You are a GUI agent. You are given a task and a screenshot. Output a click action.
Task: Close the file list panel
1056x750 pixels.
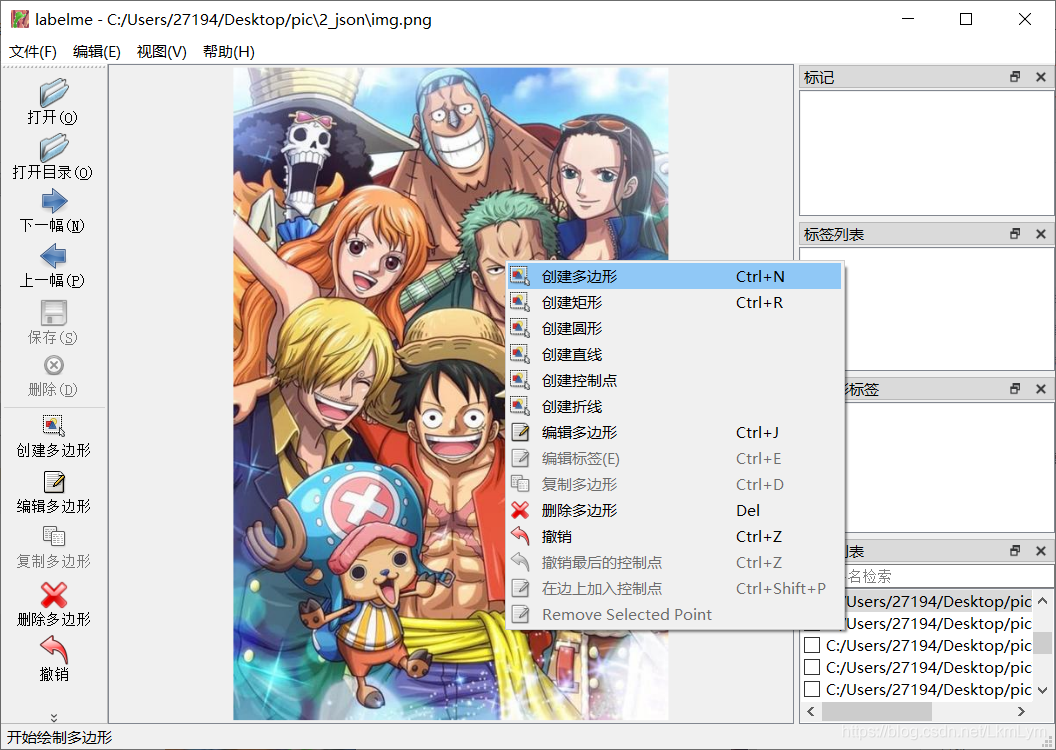point(1041,550)
